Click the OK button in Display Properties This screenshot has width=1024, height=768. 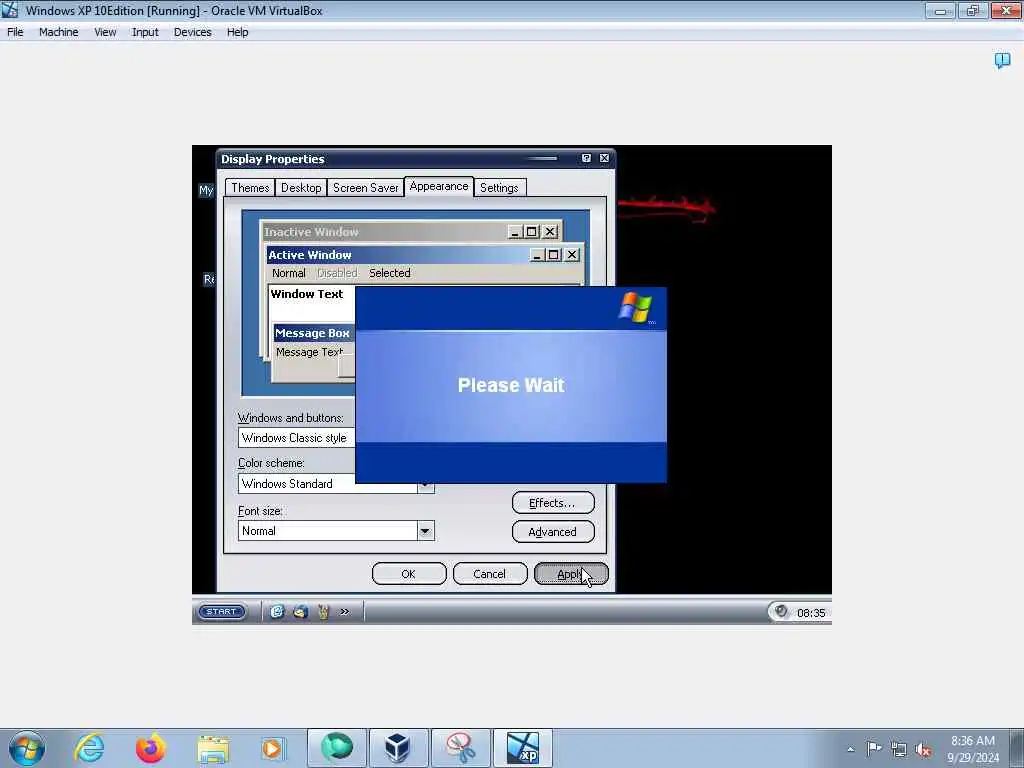pos(409,574)
